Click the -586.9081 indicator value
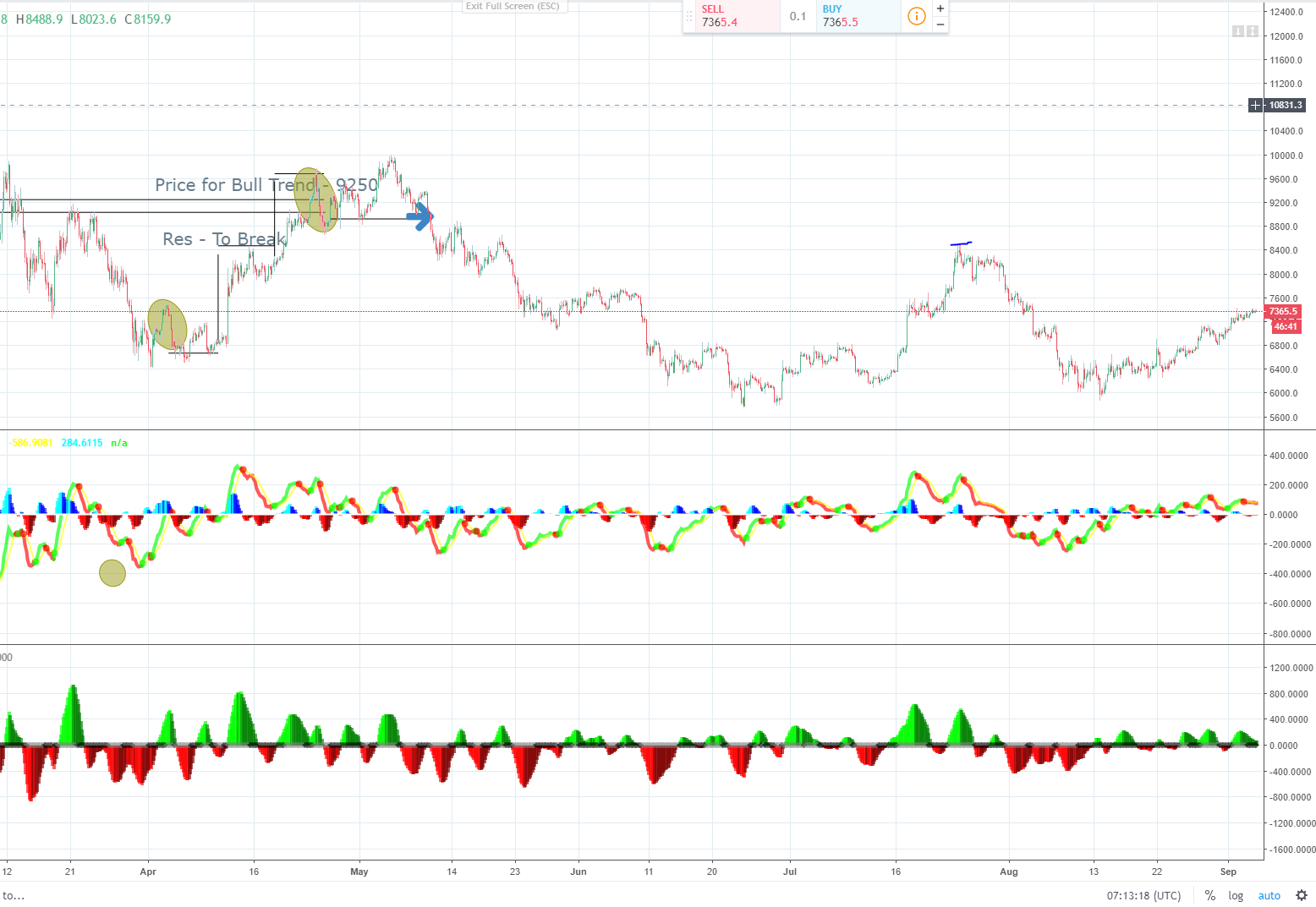 tap(30, 443)
